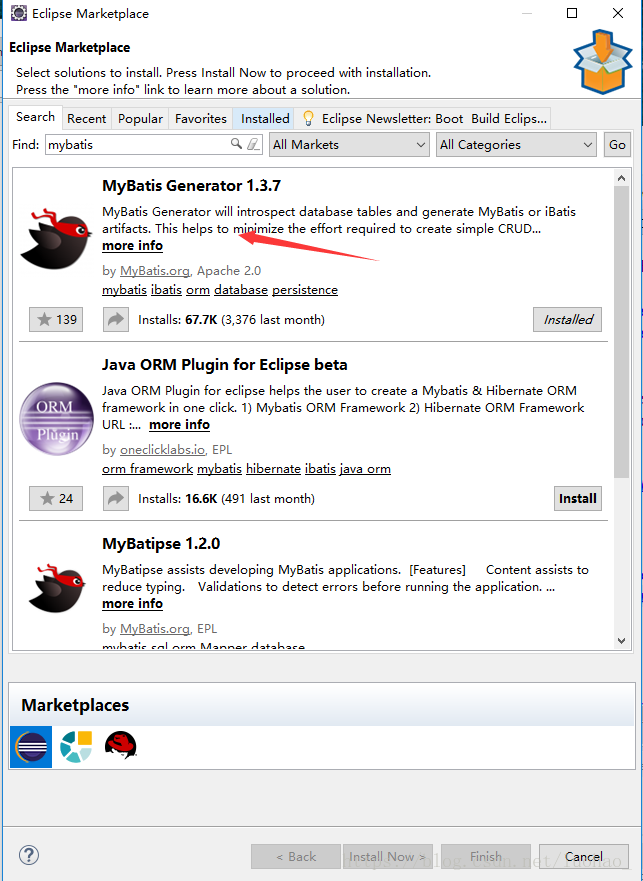
Task: Select the teal and yellow marketplace icon
Action: tap(76, 747)
